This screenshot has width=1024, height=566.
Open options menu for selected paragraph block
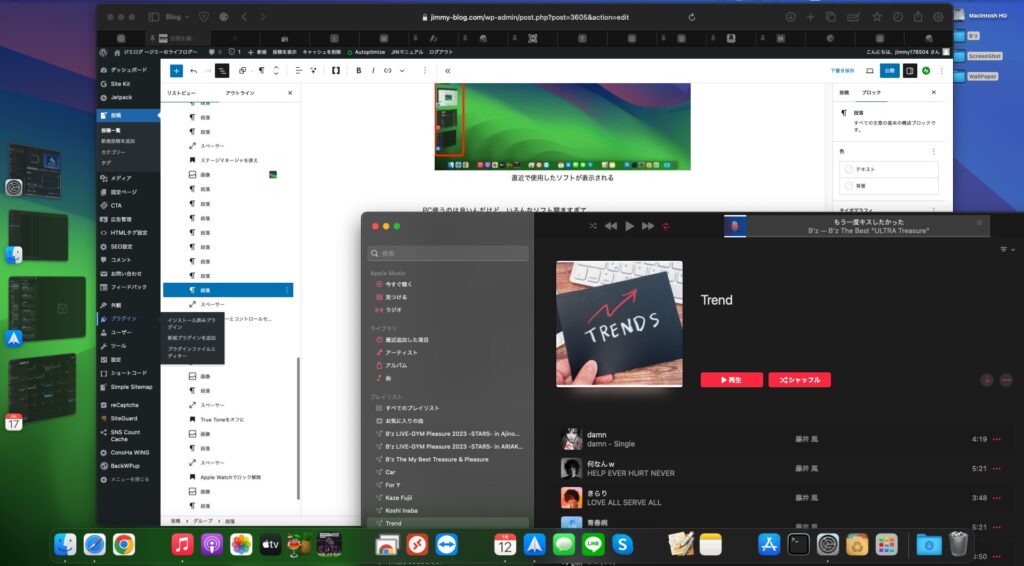click(287, 290)
